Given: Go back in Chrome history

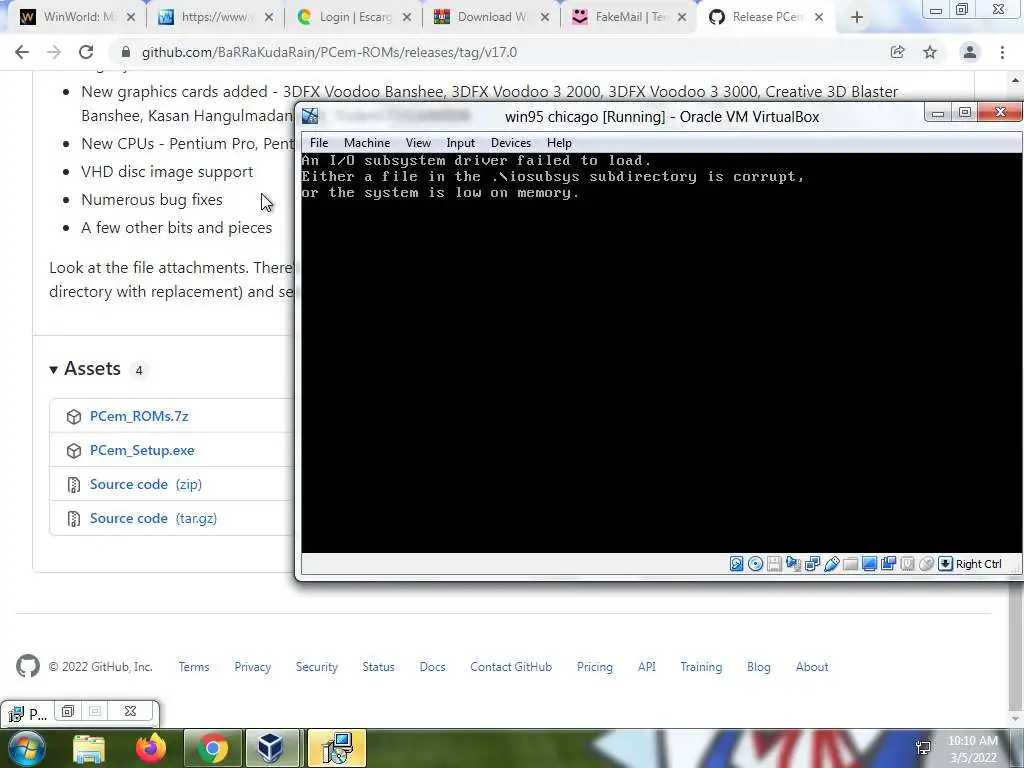Looking at the screenshot, I should (x=22, y=52).
